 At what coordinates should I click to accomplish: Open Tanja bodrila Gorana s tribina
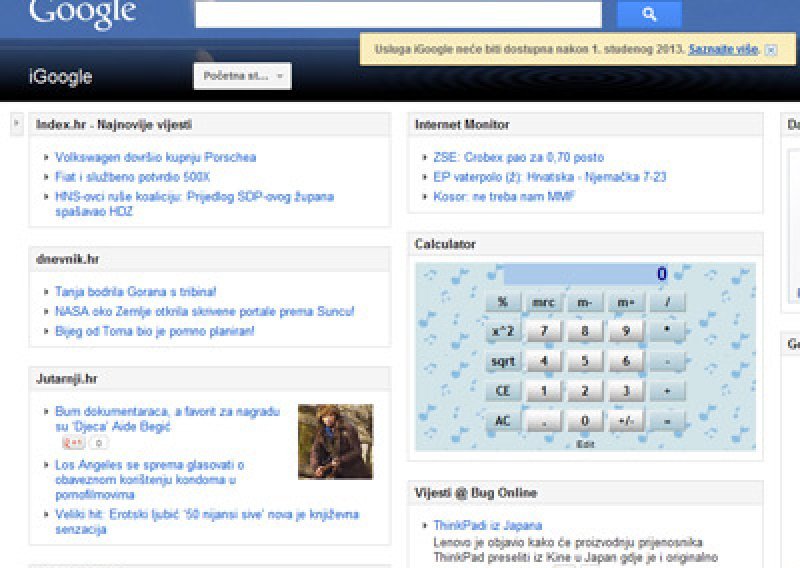[136, 291]
